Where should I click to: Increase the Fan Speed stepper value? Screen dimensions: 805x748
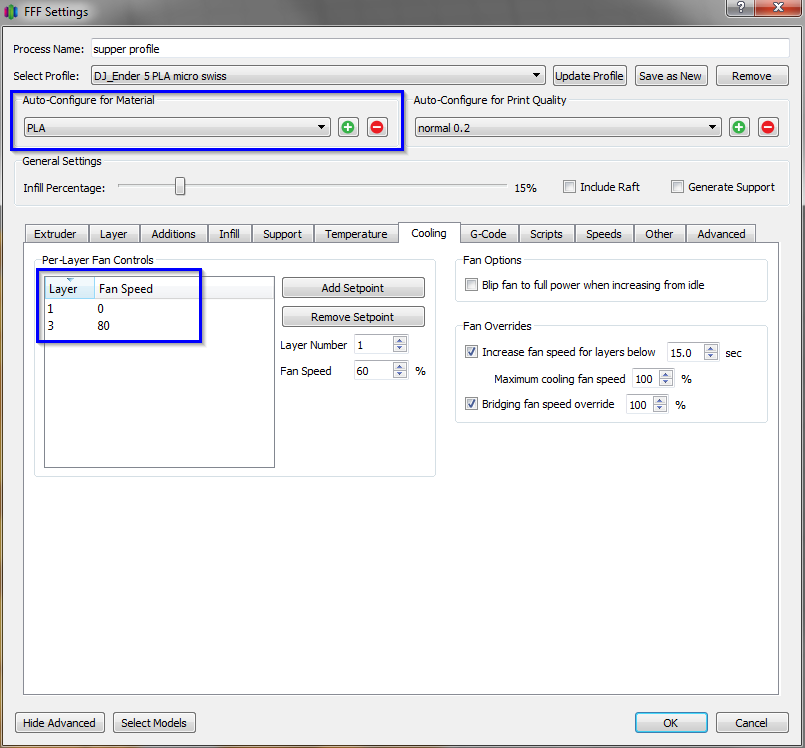tap(399, 366)
